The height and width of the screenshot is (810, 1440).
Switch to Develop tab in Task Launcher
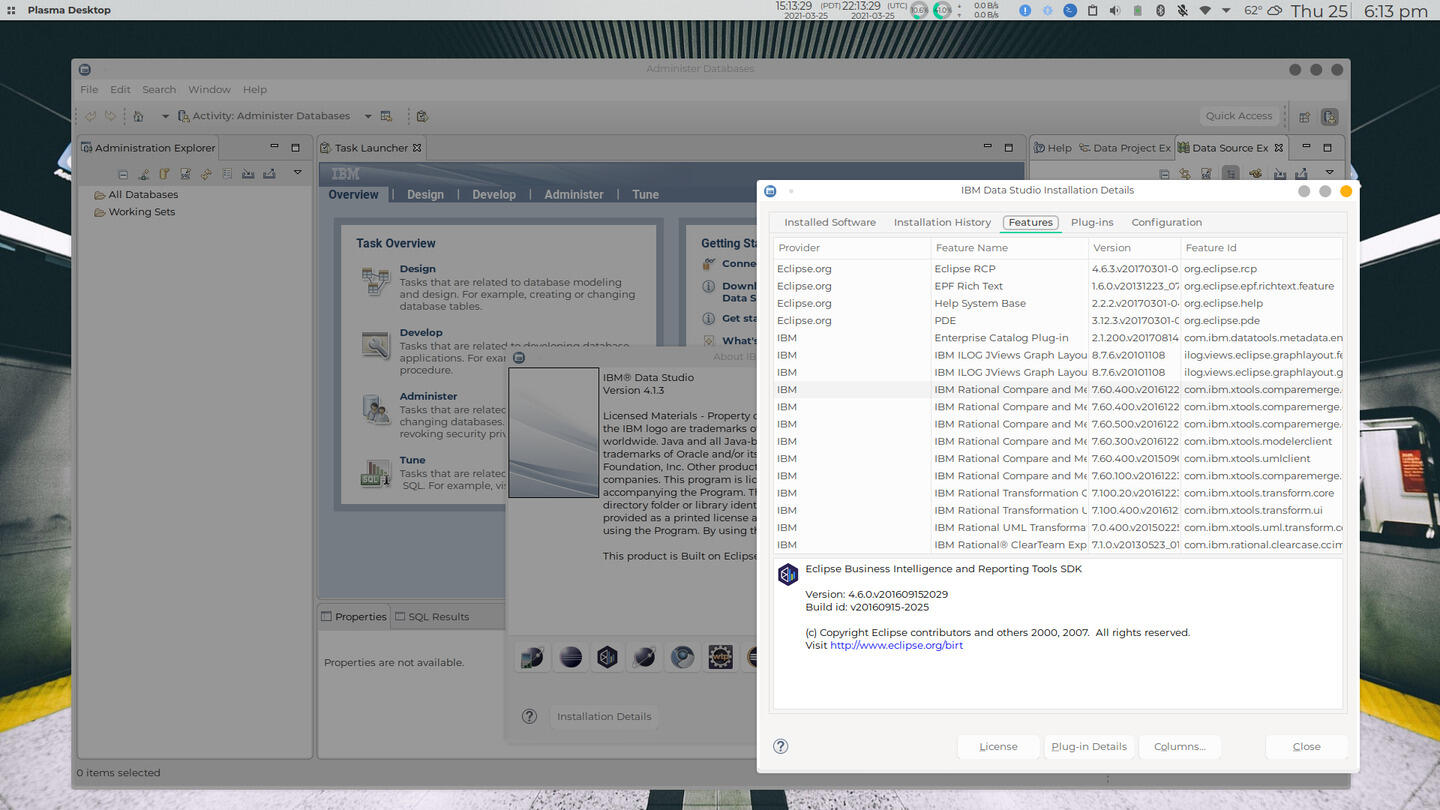[x=494, y=194]
